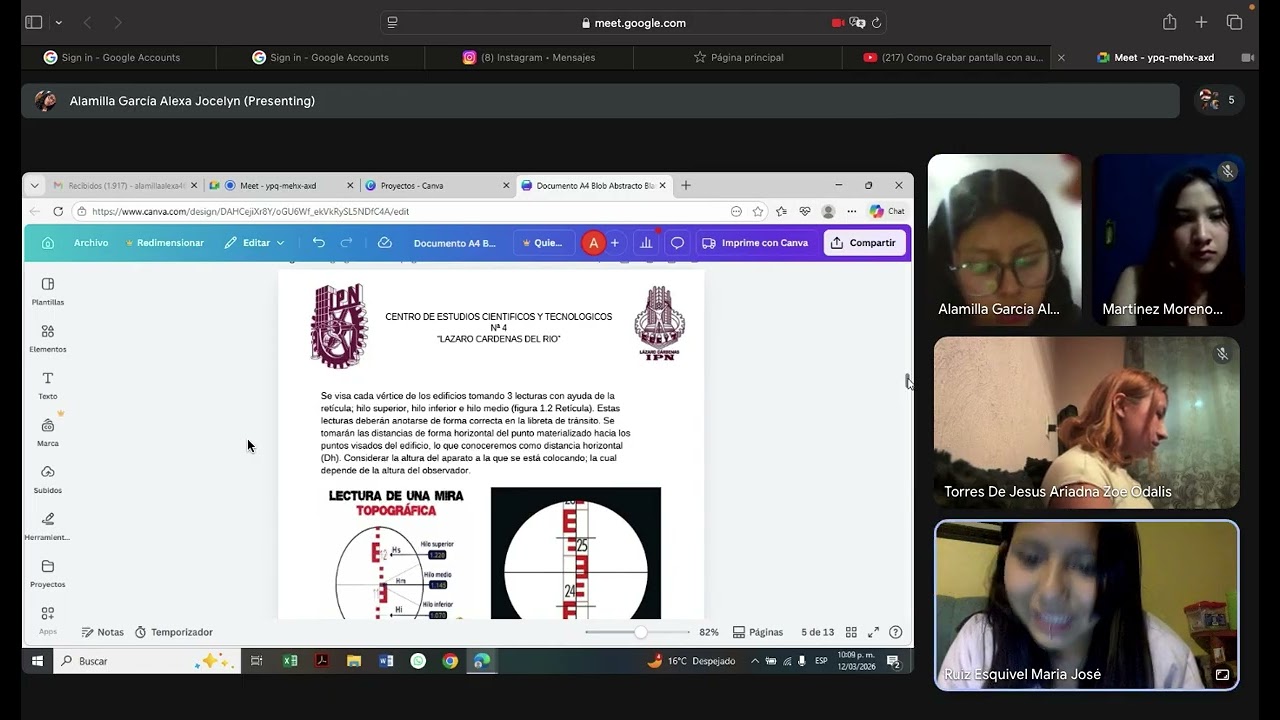Reload the Edge page with refresh icon
The height and width of the screenshot is (720, 1280).
(58, 211)
